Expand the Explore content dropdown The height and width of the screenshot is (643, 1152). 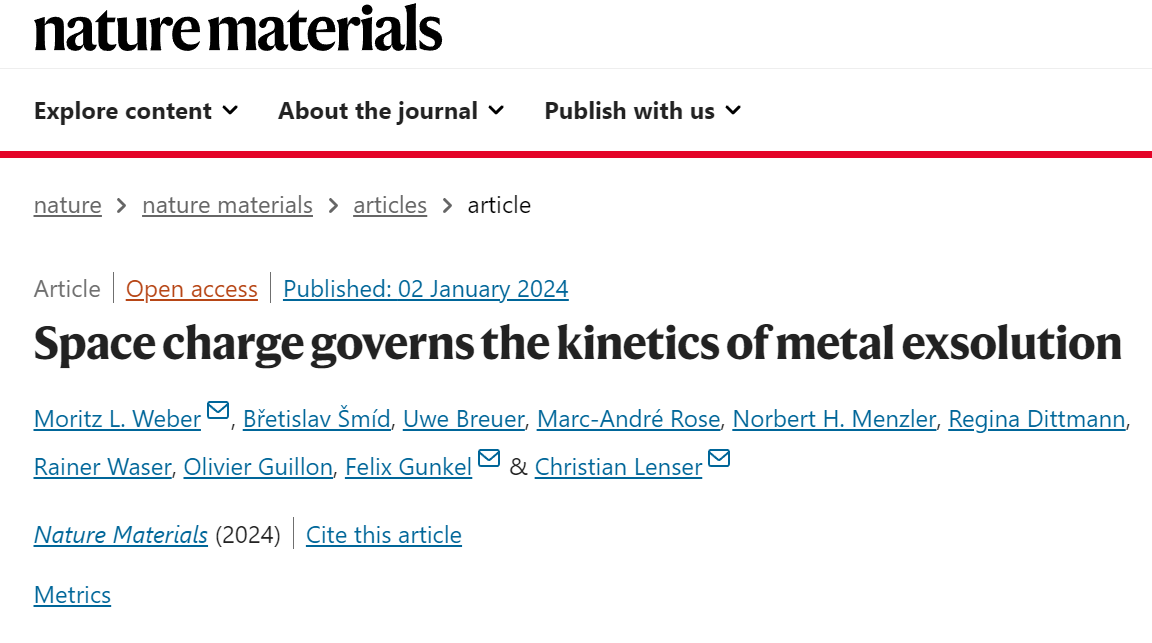[x=136, y=111]
